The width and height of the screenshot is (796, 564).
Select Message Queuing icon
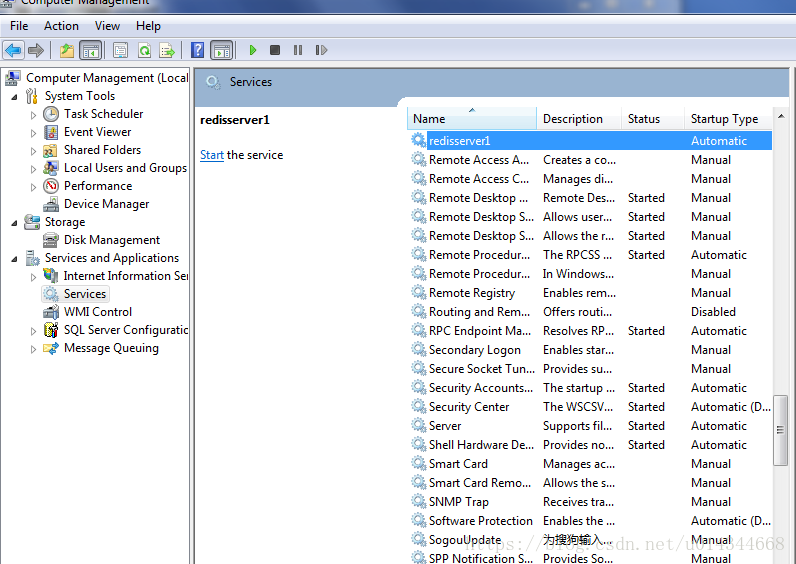(51, 348)
